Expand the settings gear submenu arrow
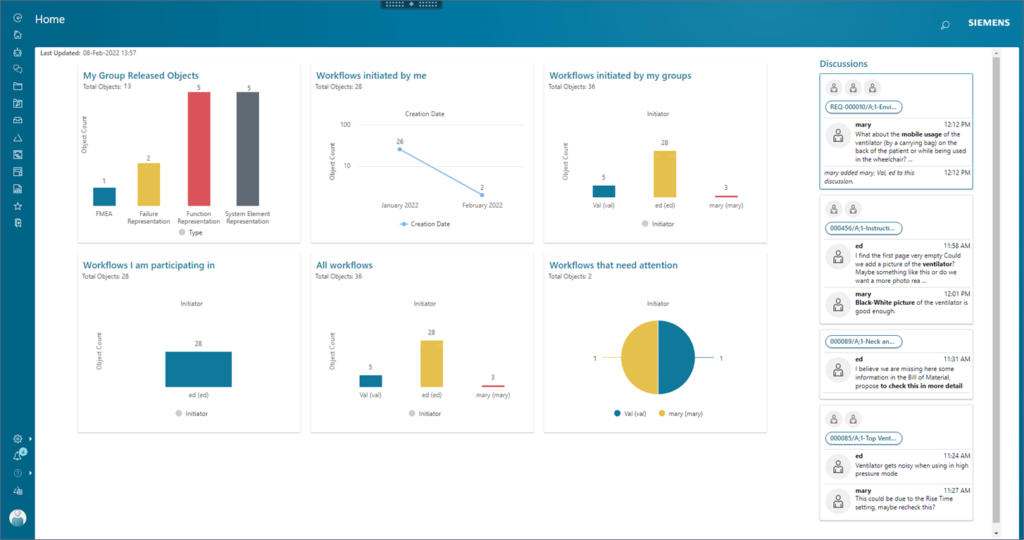This screenshot has width=1024, height=540. pyautogui.click(x=31, y=439)
